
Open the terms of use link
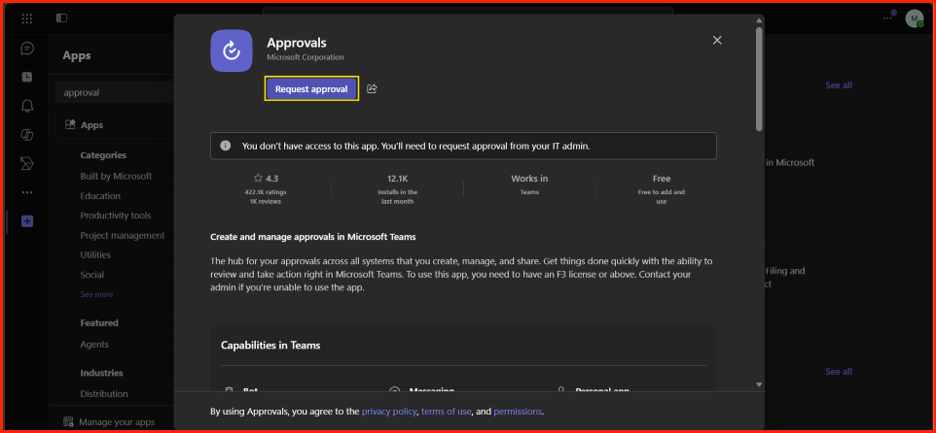[447, 411]
